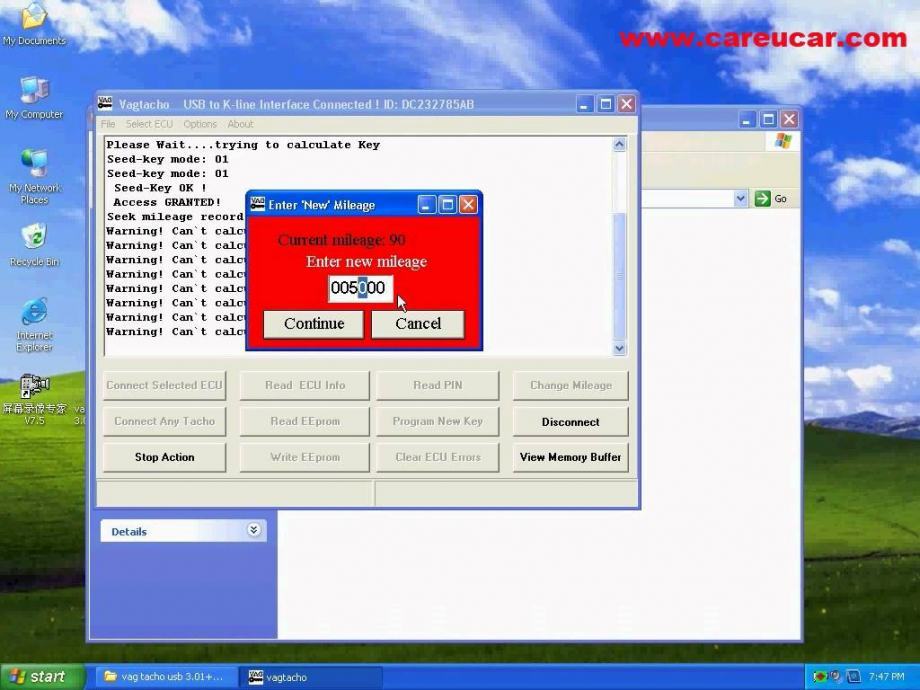Screen dimensions: 920x690
Task: Click the Read ECU Info button
Action: click(305, 385)
